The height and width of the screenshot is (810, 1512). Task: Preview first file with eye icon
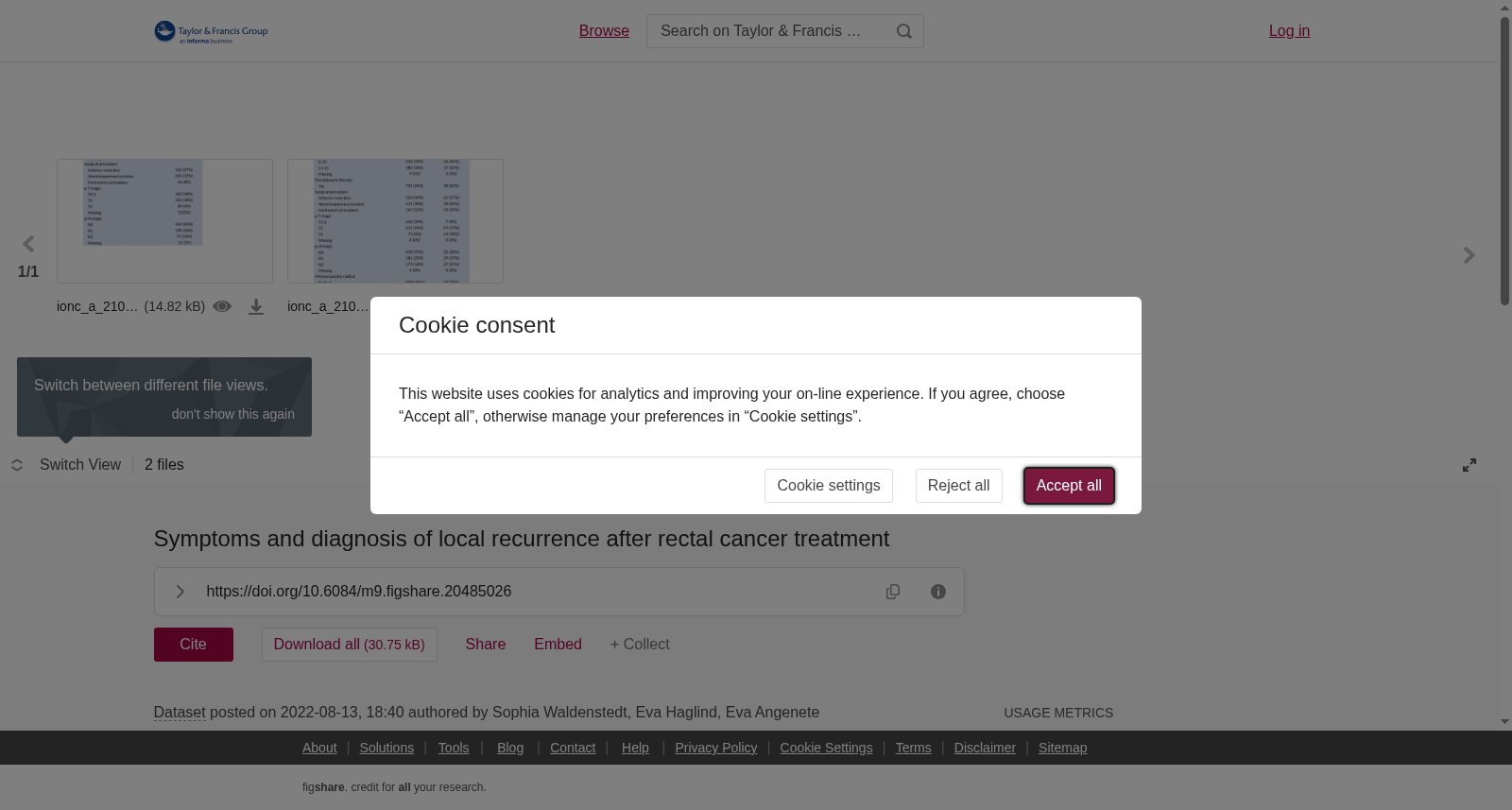click(222, 306)
